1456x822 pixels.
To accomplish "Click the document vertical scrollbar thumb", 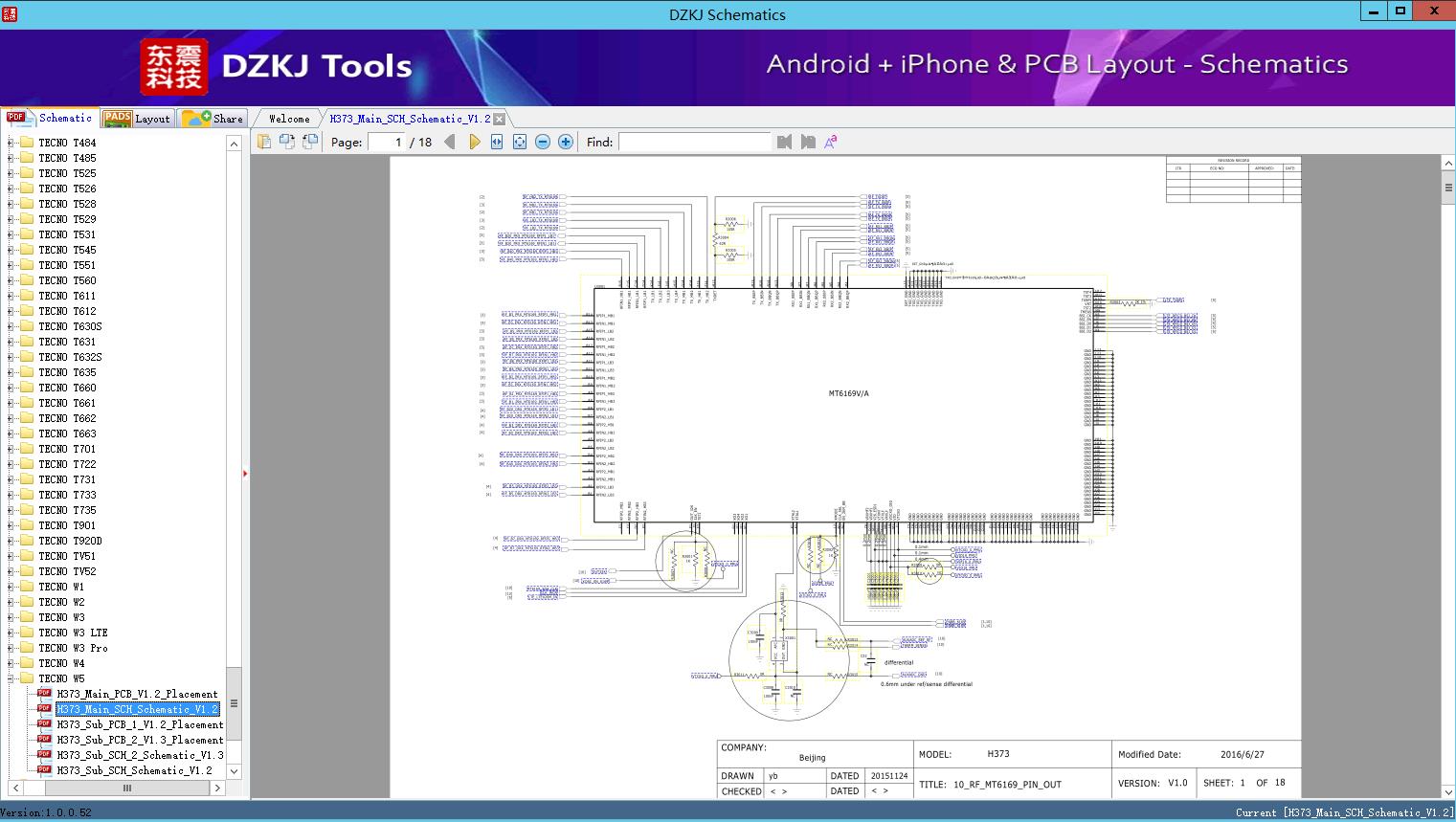I will point(1448,188).
